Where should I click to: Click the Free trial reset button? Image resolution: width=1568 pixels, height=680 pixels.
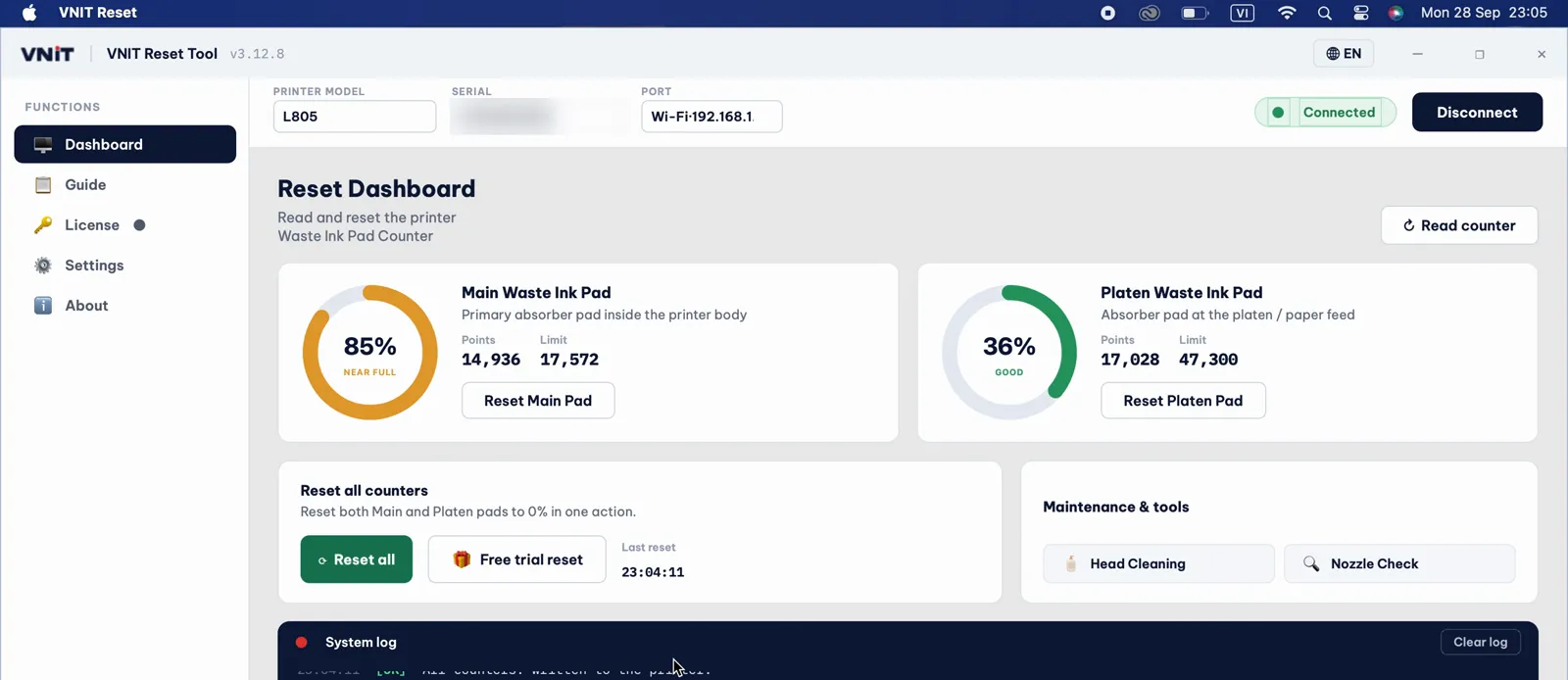[516, 559]
